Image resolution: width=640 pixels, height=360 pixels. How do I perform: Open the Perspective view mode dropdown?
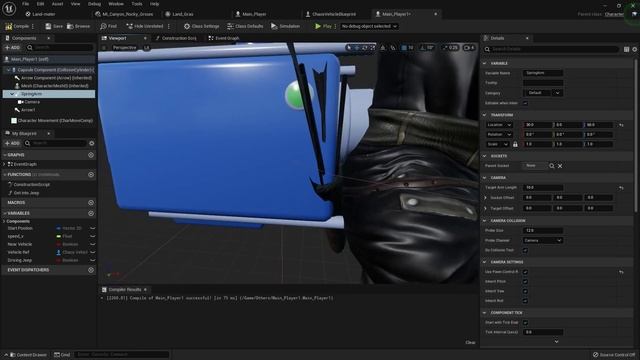pyautogui.click(x=124, y=48)
